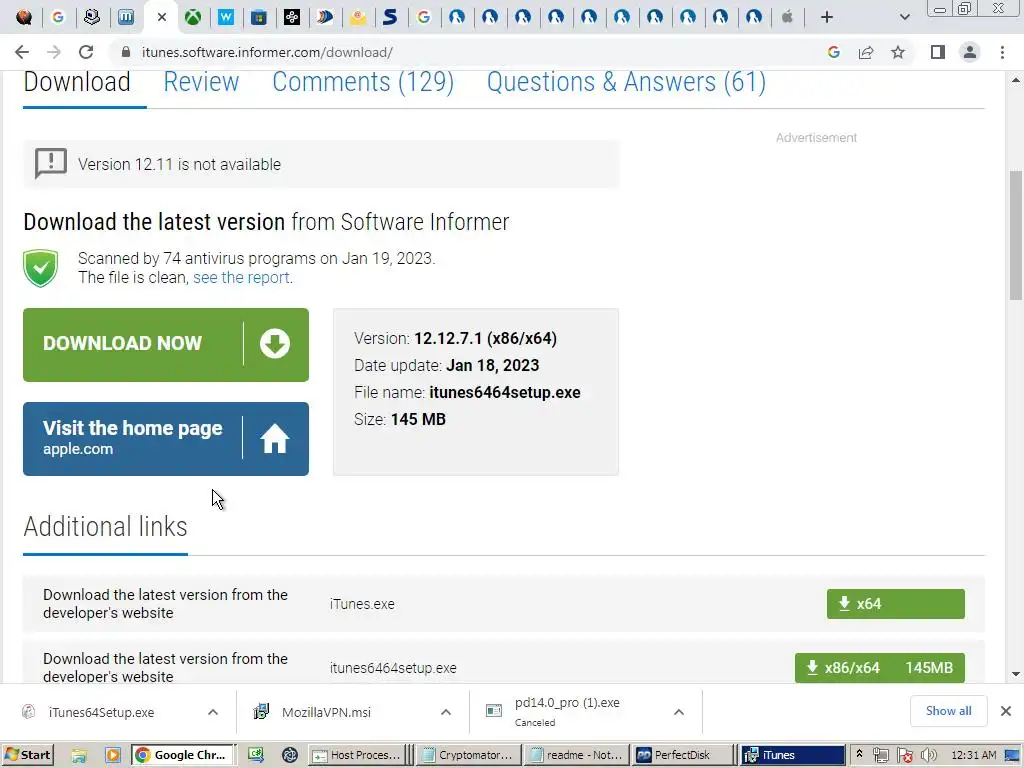1024x768 pixels.
Task: Download the x86/x64 145MB installer
Action: click(880, 667)
